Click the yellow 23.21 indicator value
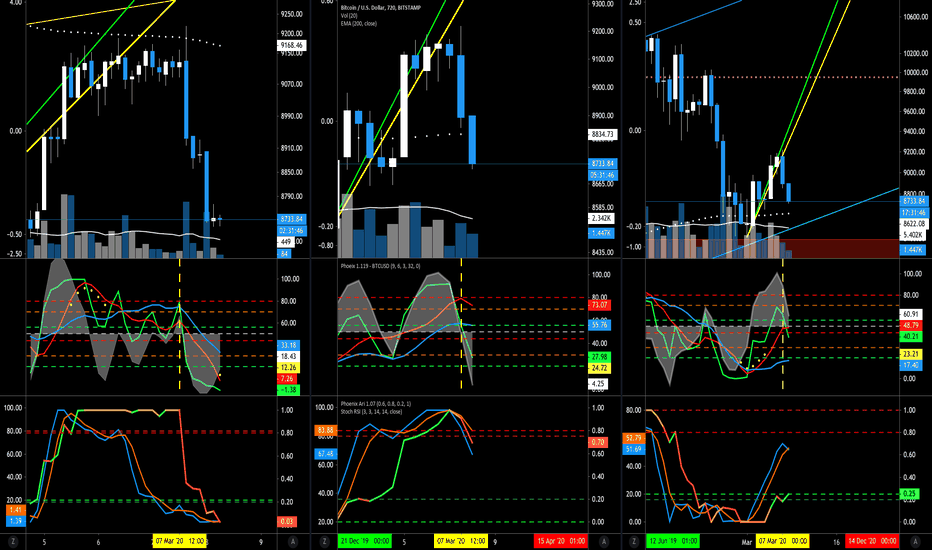 [x=911, y=354]
